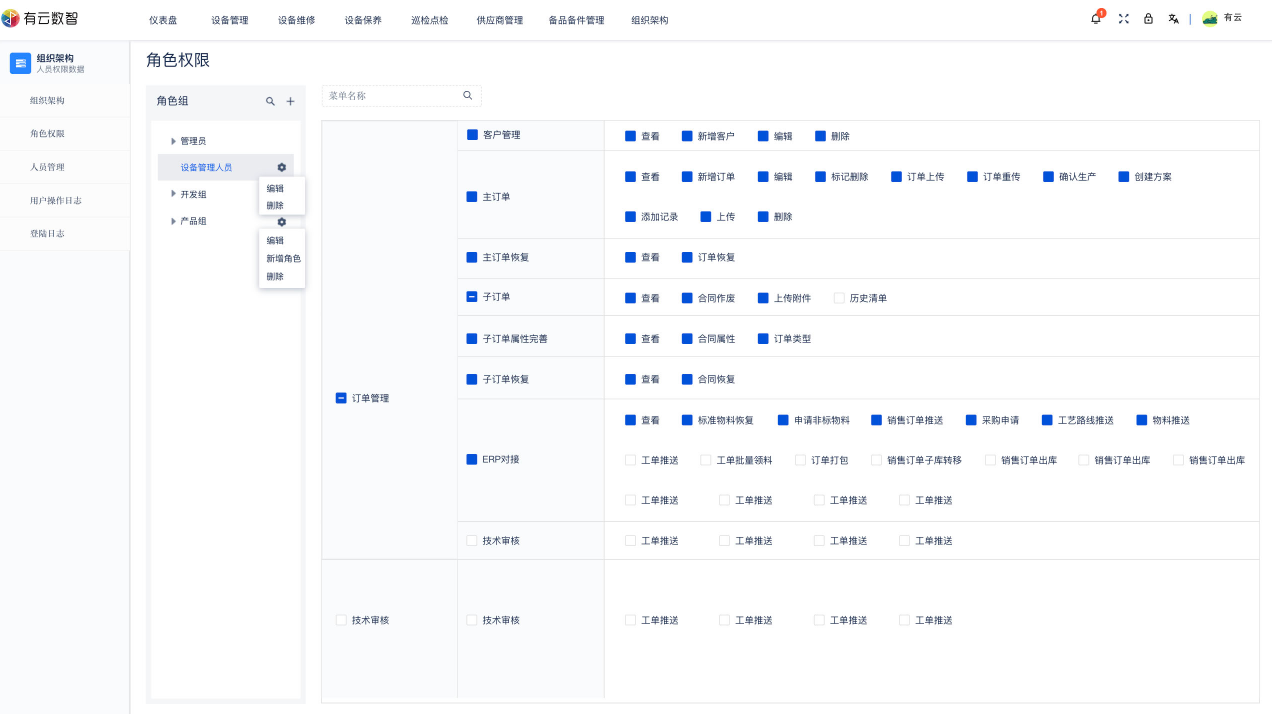Toggle the 订单管理 parent checkbox

click(341, 398)
